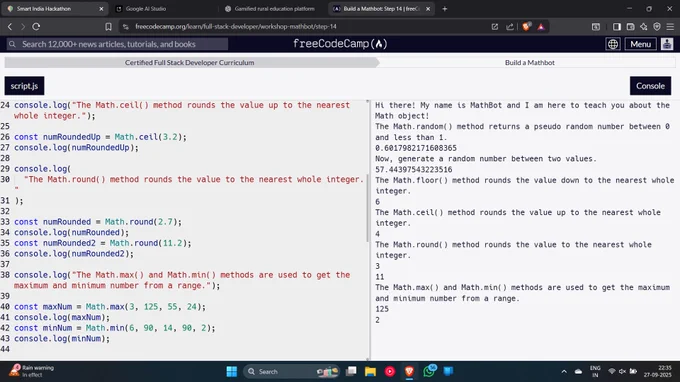Click line 26 numRoundedUp declaration
The height and width of the screenshot is (382, 680).
click(100, 137)
